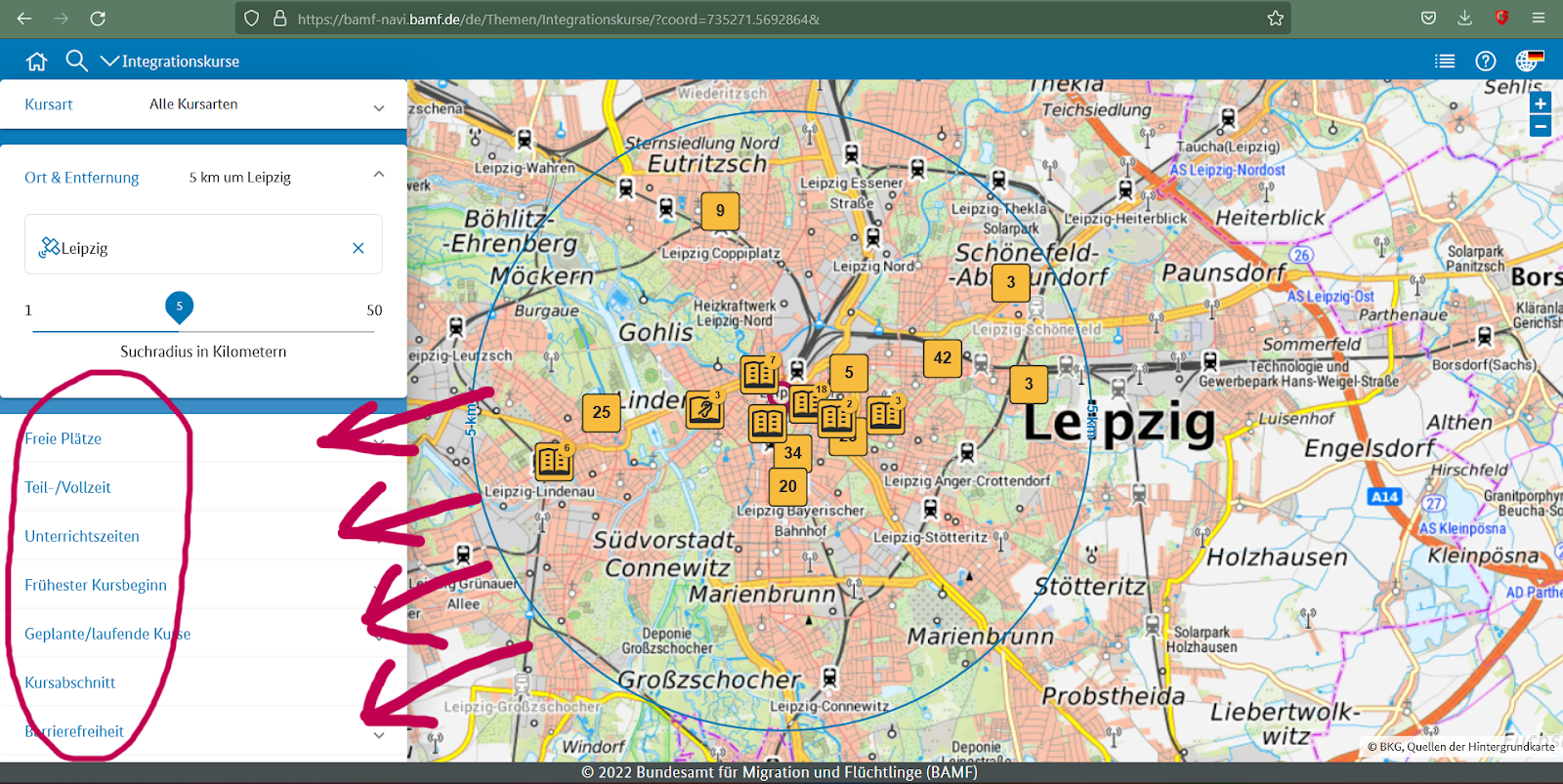
Task: Click the location pin icon beside Leipzig
Action: coord(49,247)
